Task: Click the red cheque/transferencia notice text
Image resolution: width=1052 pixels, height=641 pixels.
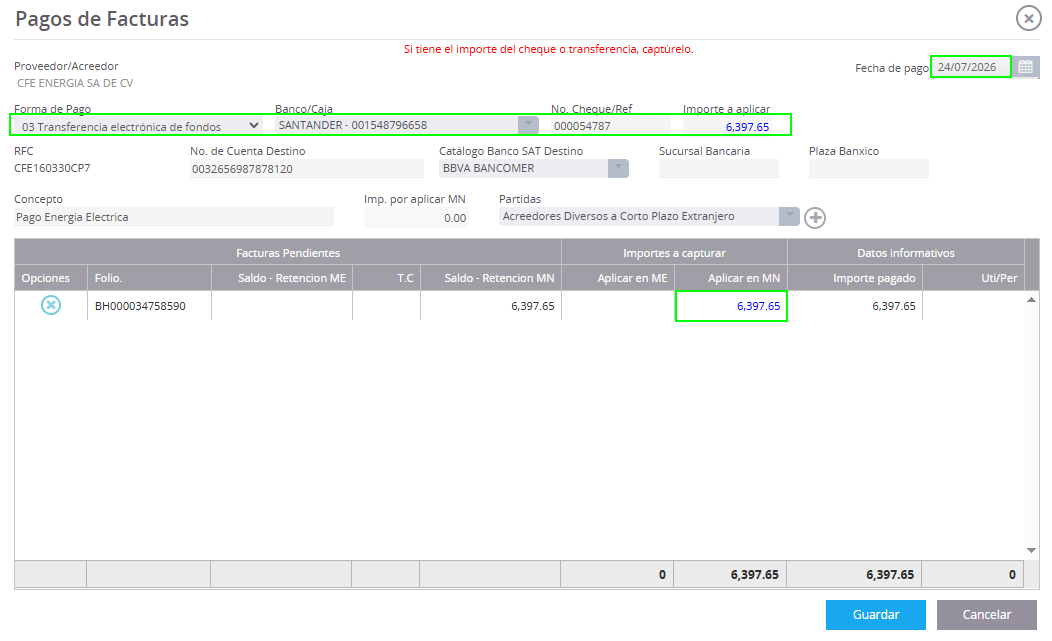Action: click(x=549, y=49)
